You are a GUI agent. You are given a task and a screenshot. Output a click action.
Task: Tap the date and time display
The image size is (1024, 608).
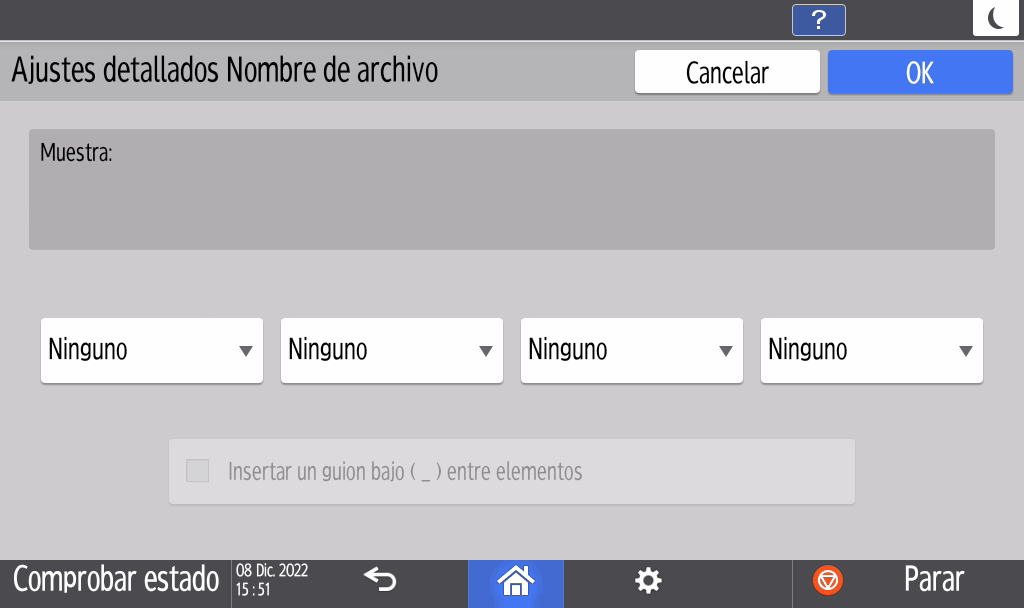(272, 580)
